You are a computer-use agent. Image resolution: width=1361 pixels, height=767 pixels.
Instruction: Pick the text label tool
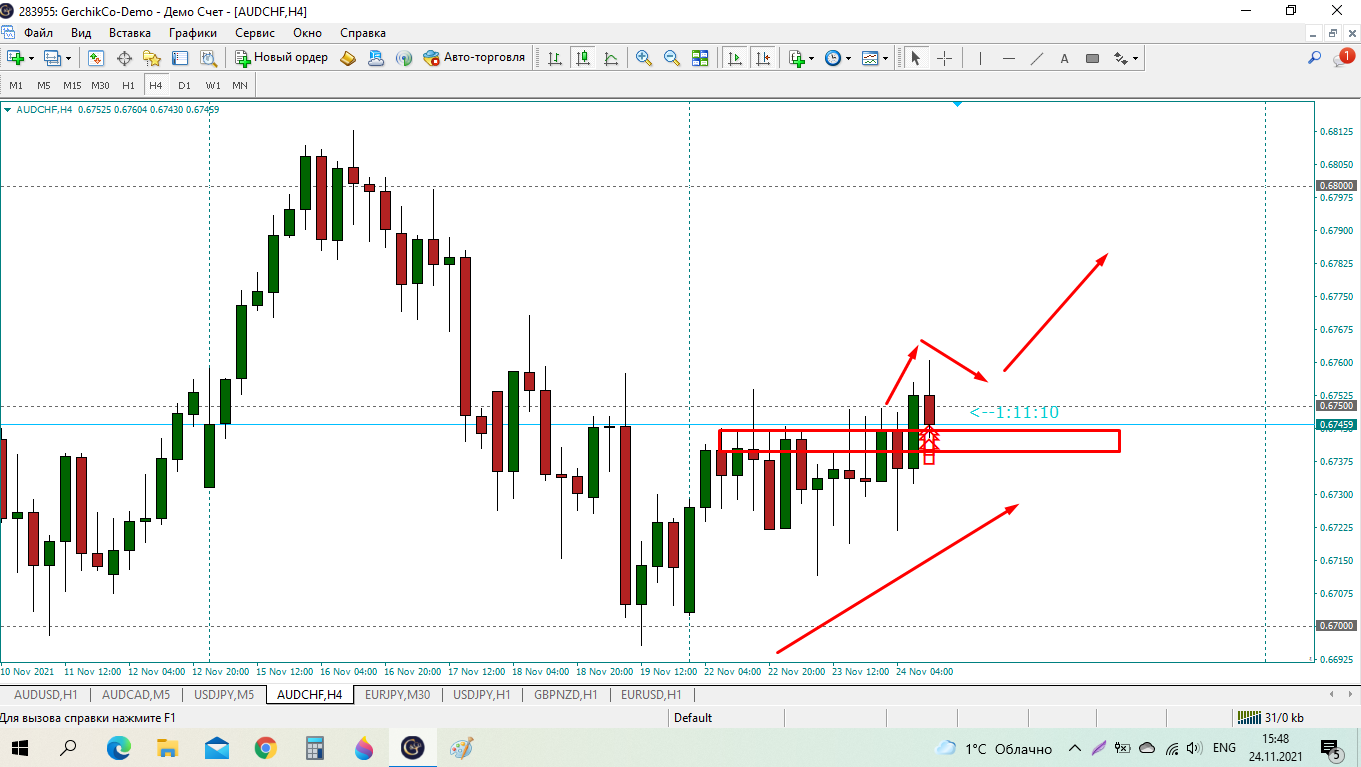tap(1064, 58)
